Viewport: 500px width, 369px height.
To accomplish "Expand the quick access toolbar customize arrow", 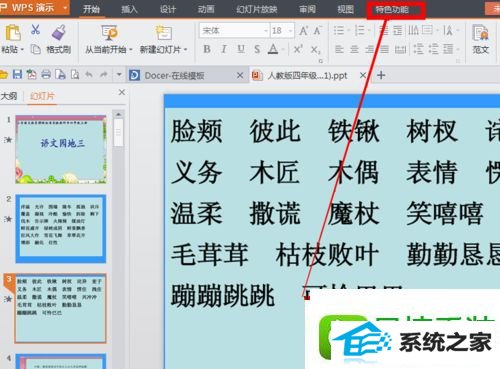I will tap(119, 74).
